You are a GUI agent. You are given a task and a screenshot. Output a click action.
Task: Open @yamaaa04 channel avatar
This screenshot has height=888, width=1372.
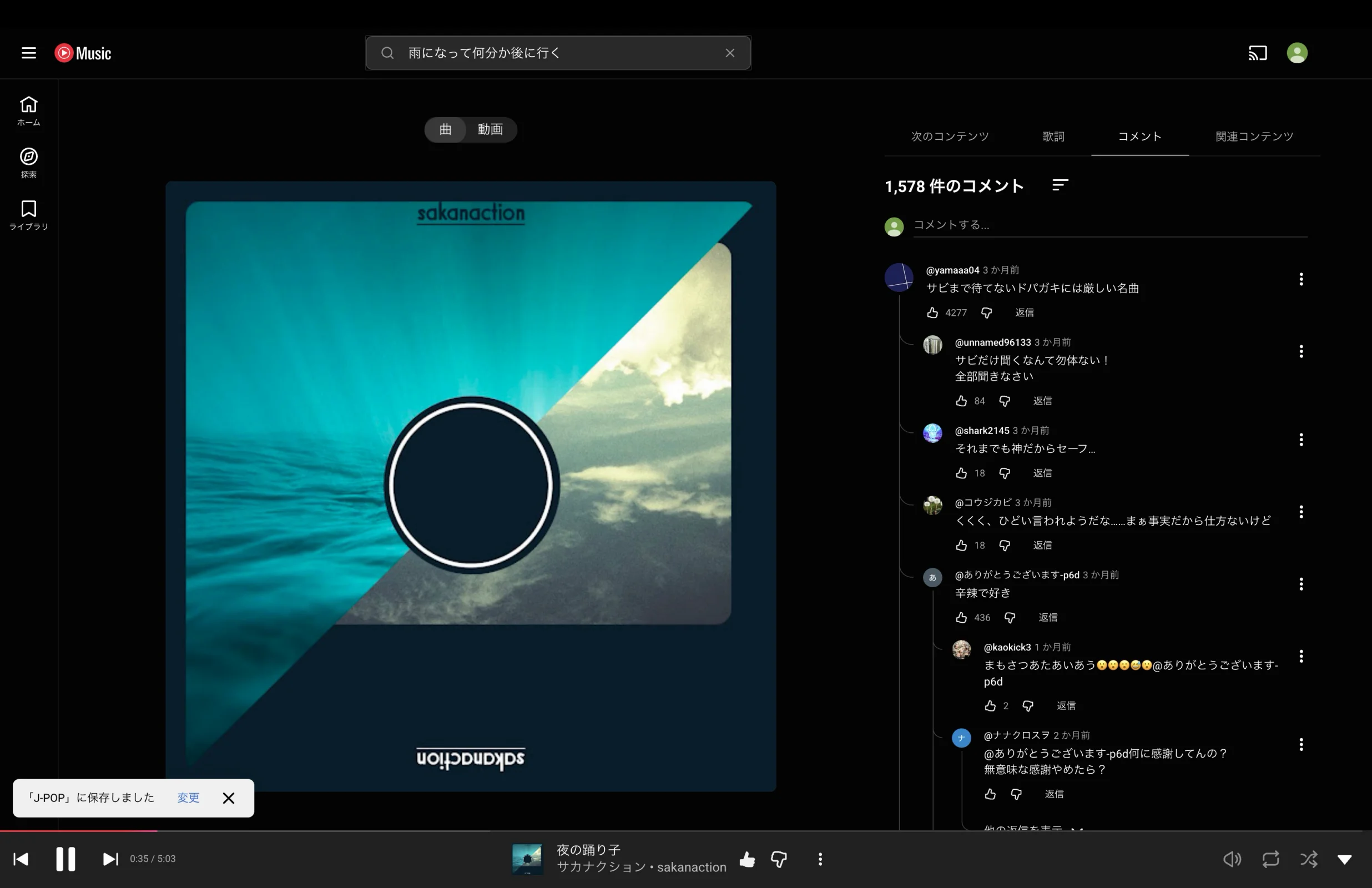[x=899, y=277]
